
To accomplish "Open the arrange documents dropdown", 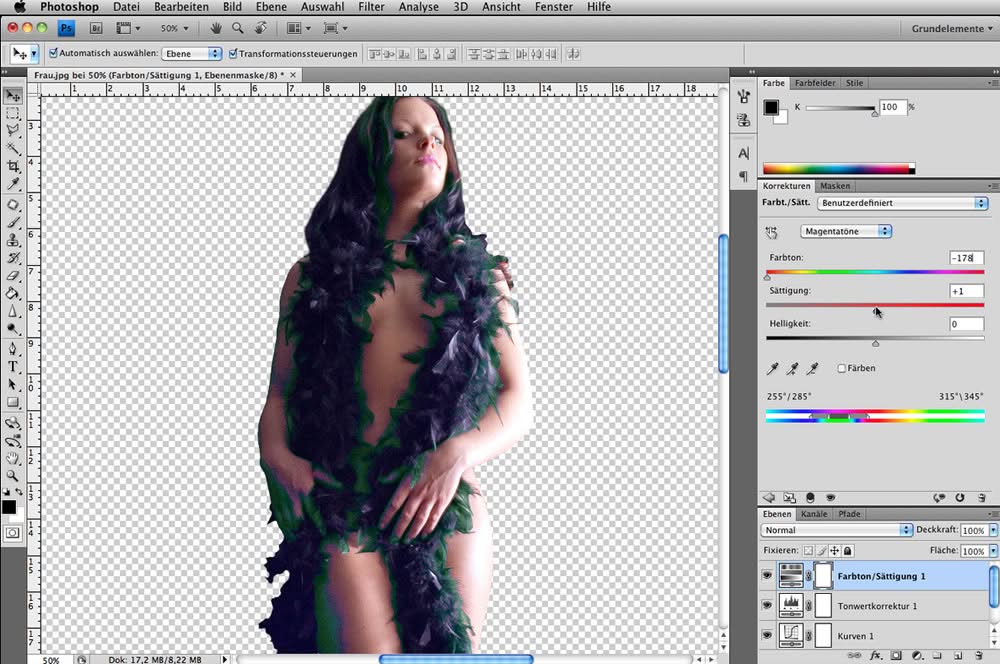I will point(298,28).
